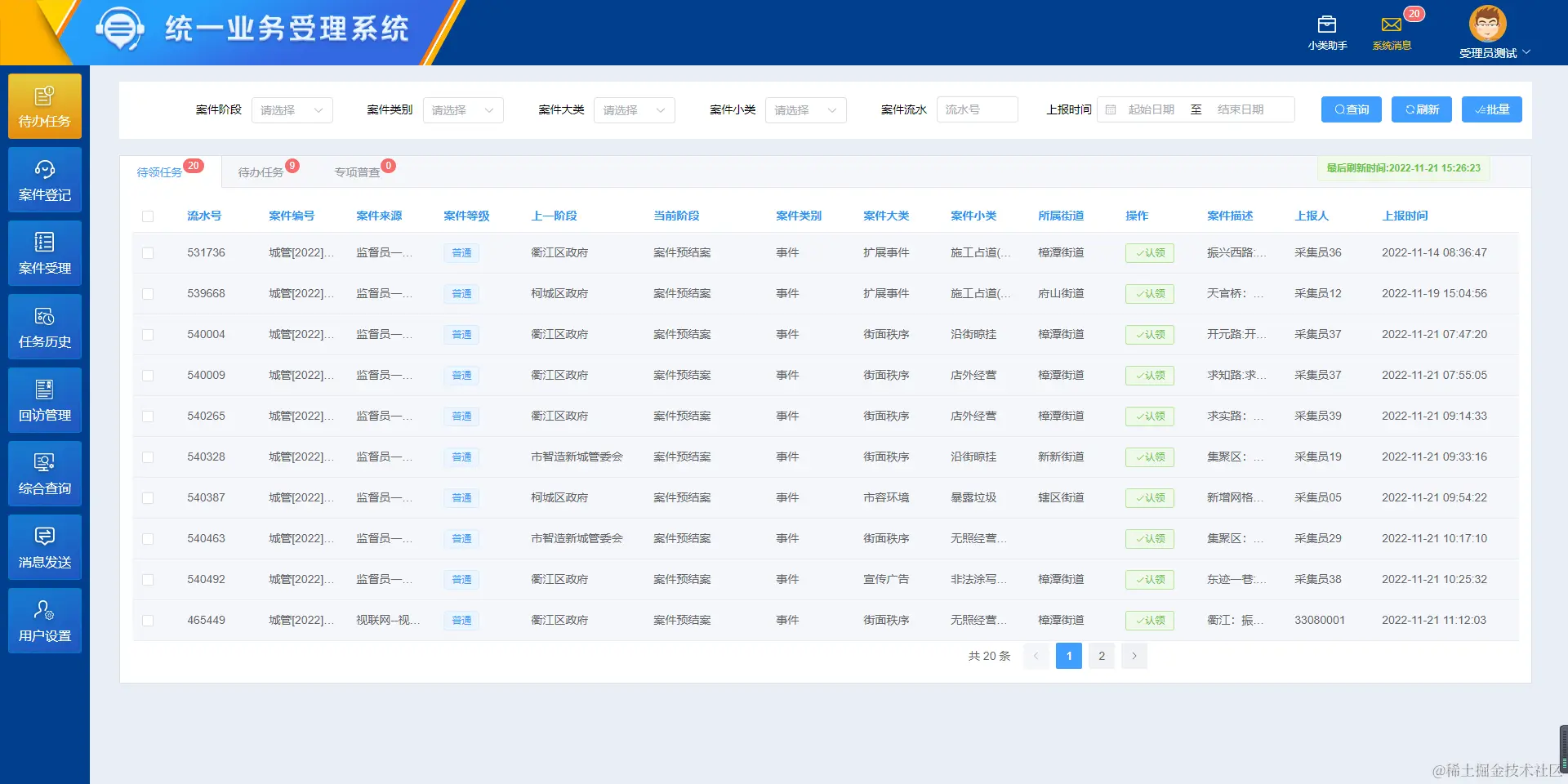Click the 小类助手 icon in header
The height and width of the screenshot is (784, 1568).
coord(1327,24)
